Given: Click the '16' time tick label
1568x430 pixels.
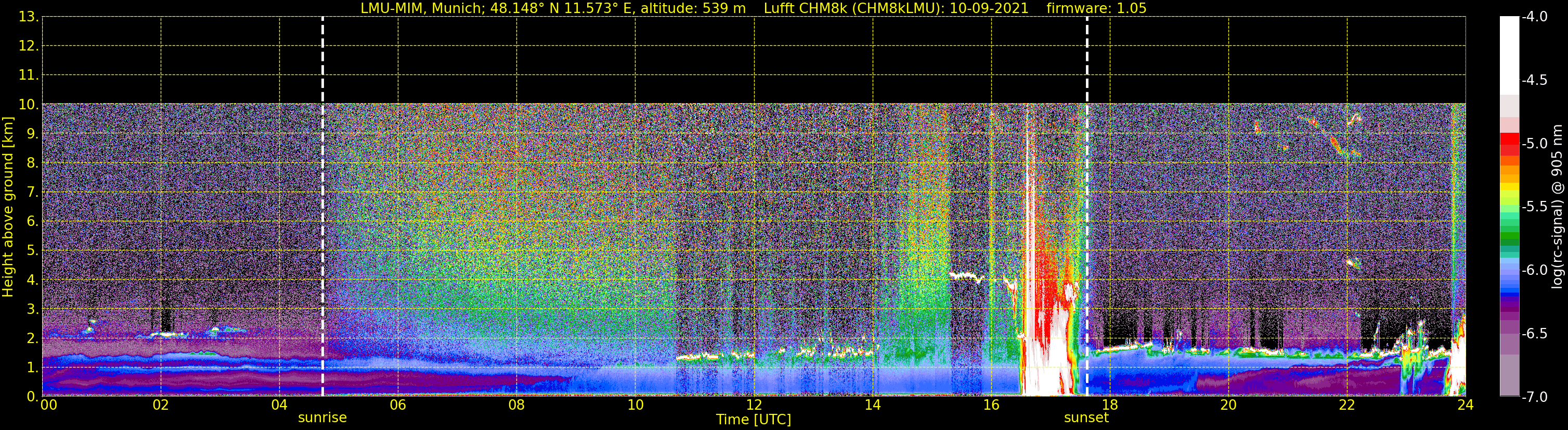Looking at the screenshot, I should pos(992,405).
